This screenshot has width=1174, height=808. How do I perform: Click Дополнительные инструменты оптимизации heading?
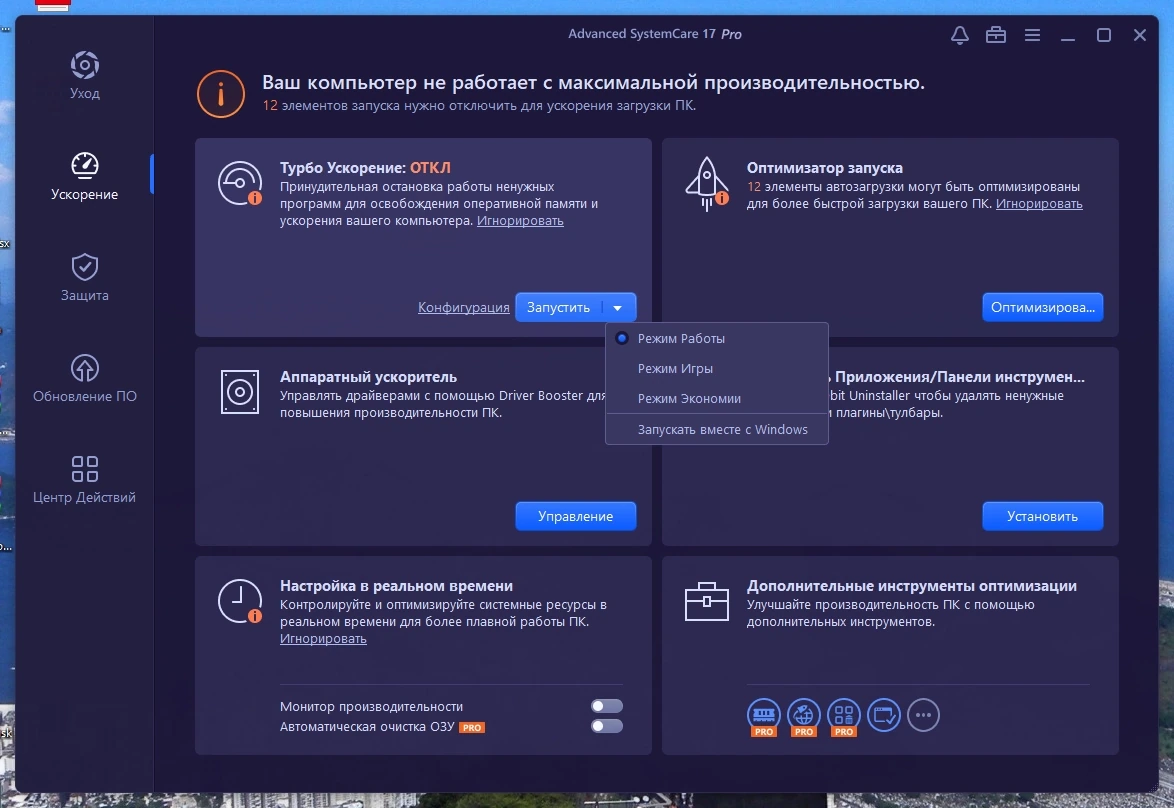[911, 586]
